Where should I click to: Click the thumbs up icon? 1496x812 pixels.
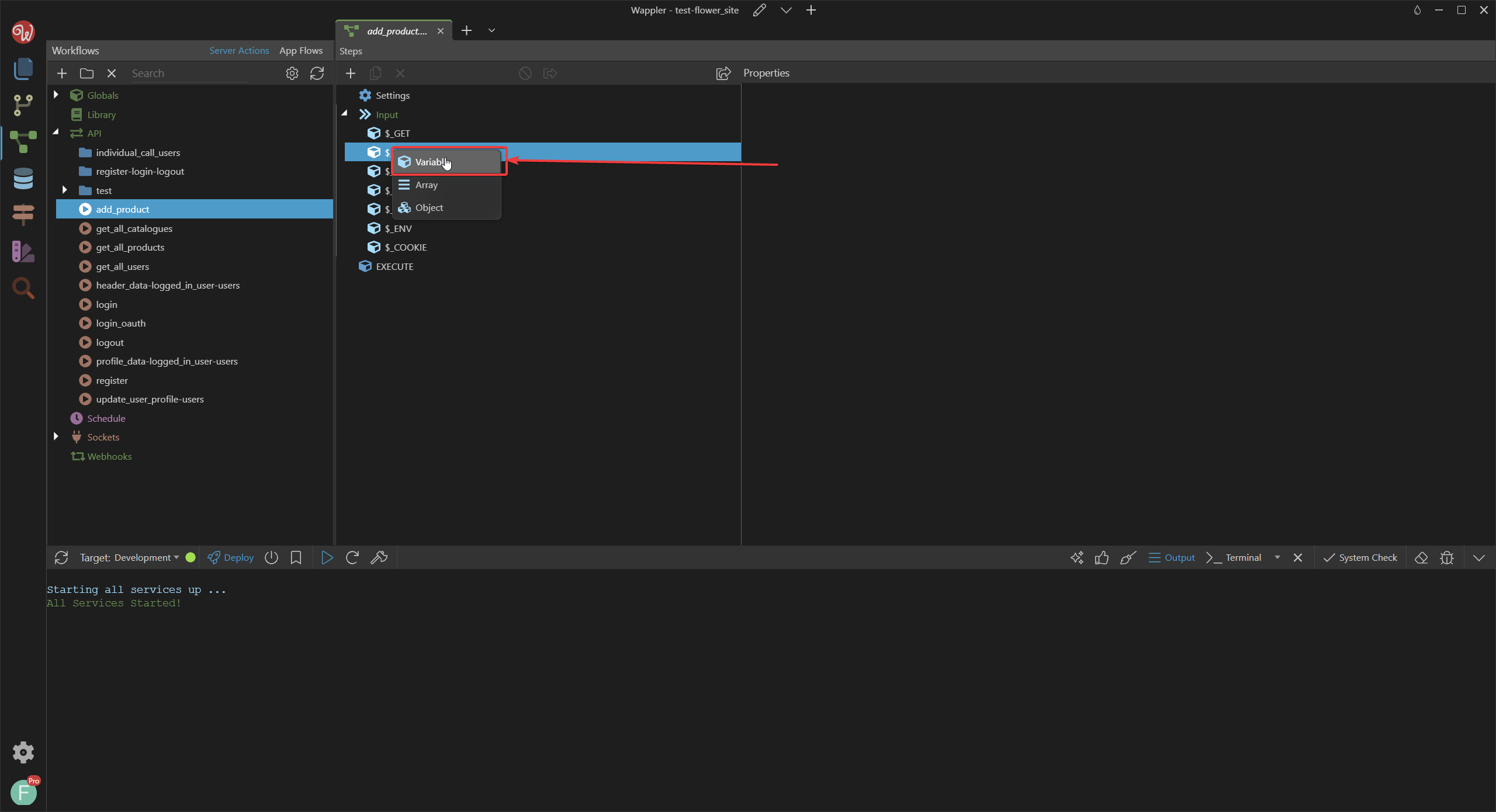(x=1102, y=557)
